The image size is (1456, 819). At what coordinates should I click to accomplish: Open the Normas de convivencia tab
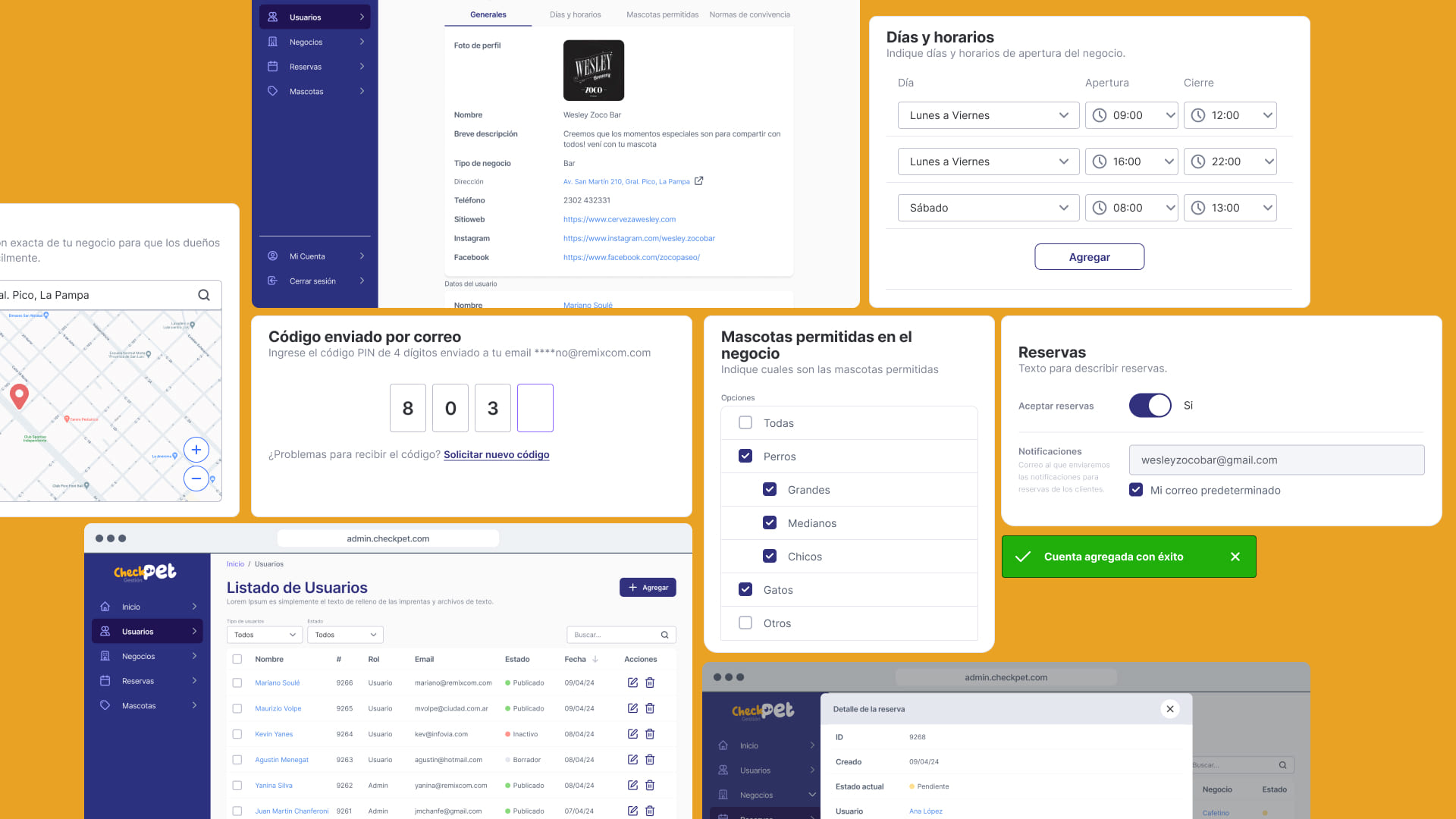click(749, 14)
